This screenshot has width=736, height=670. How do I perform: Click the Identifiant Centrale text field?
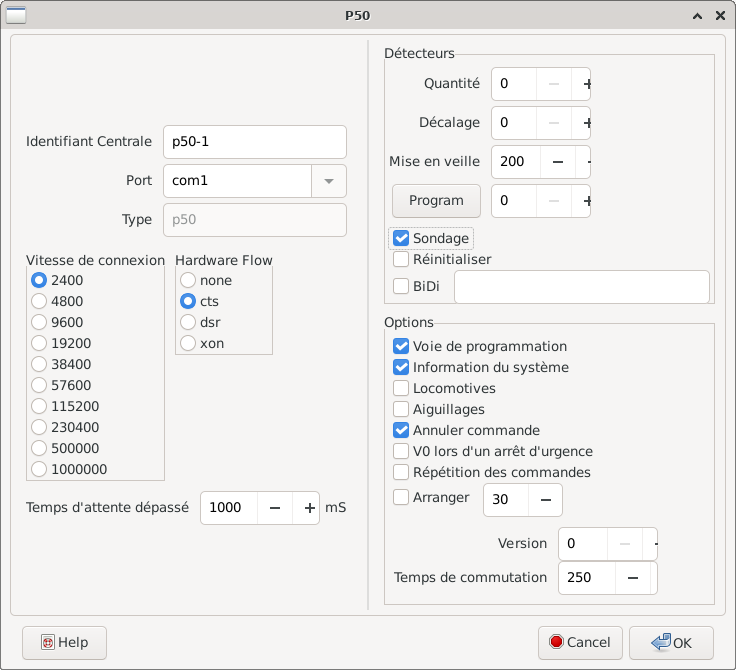coord(254,142)
